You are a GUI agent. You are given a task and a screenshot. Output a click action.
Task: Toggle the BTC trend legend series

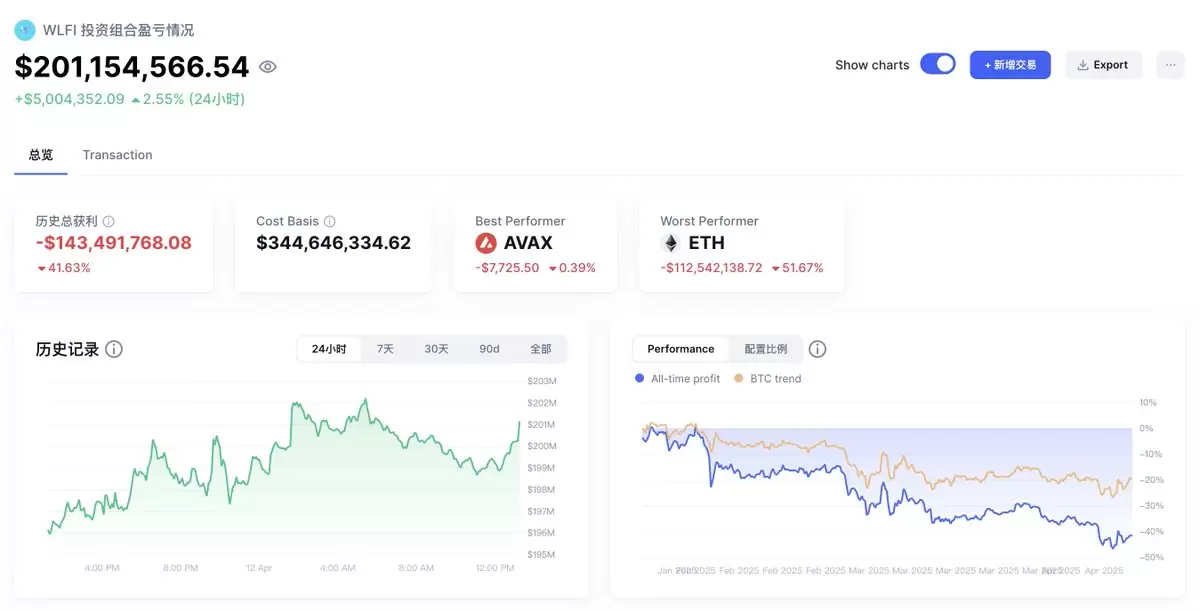pyautogui.click(x=767, y=379)
